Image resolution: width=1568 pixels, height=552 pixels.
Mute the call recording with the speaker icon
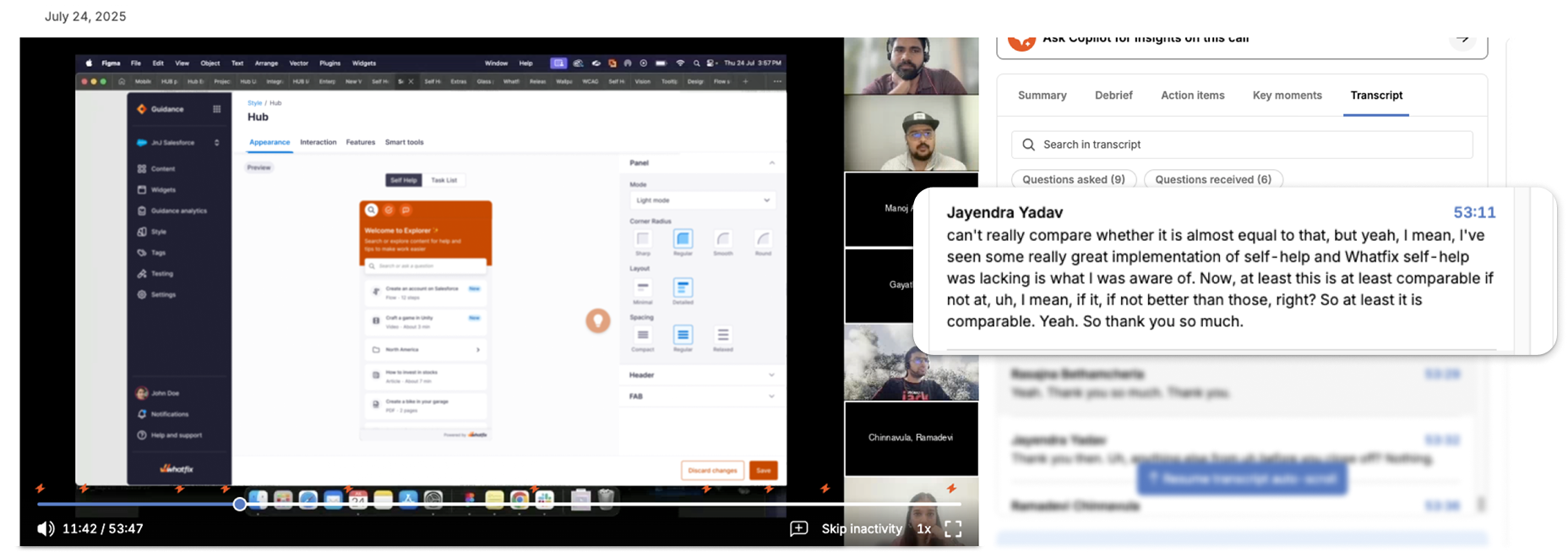(x=46, y=529)
